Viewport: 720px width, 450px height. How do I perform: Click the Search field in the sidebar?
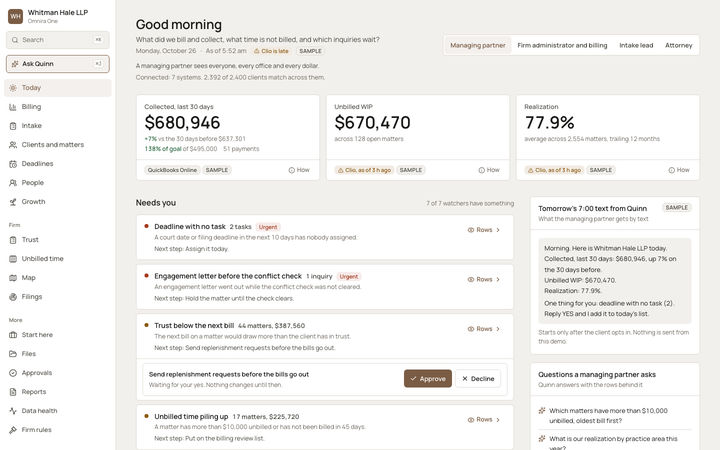pyautogui.click(x=58, y=40)
